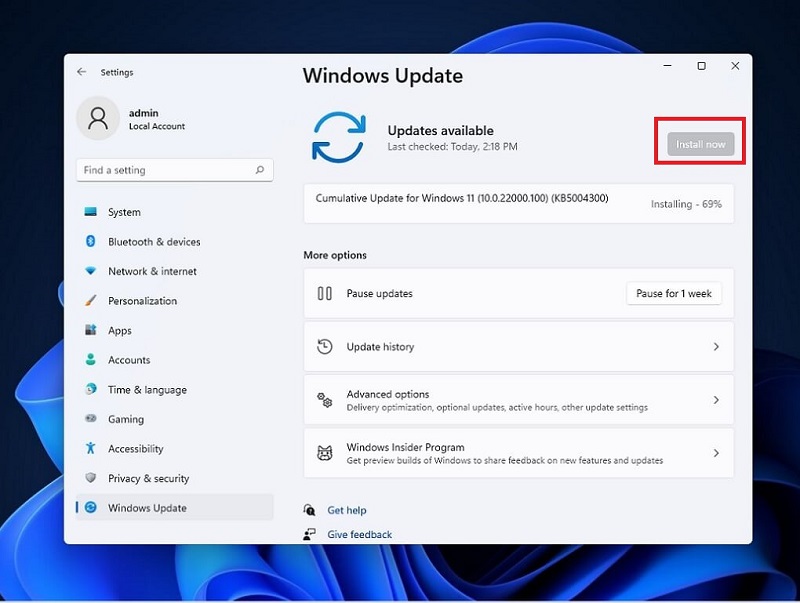Open Windows Insider Program via its chevron
800x603 pixels.
(716, 453)
